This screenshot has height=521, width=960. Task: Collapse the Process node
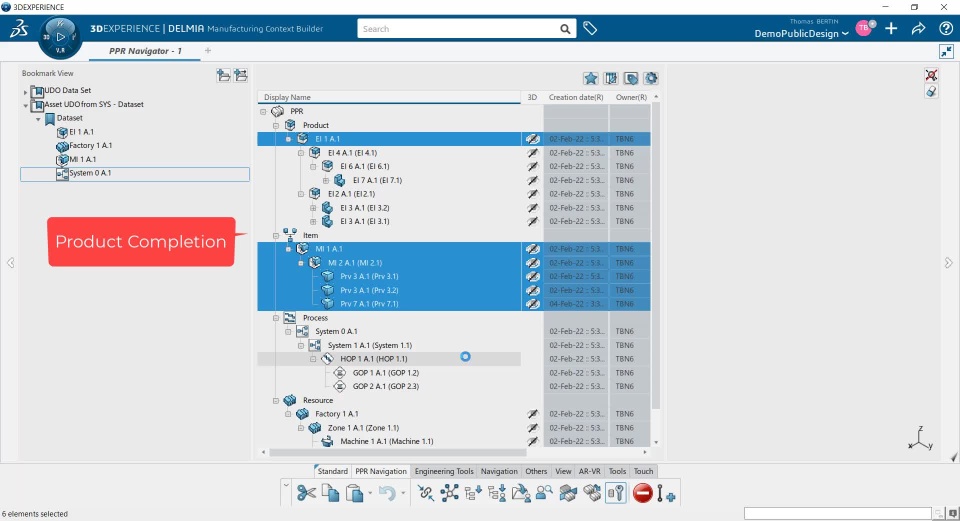coord(276,318)
